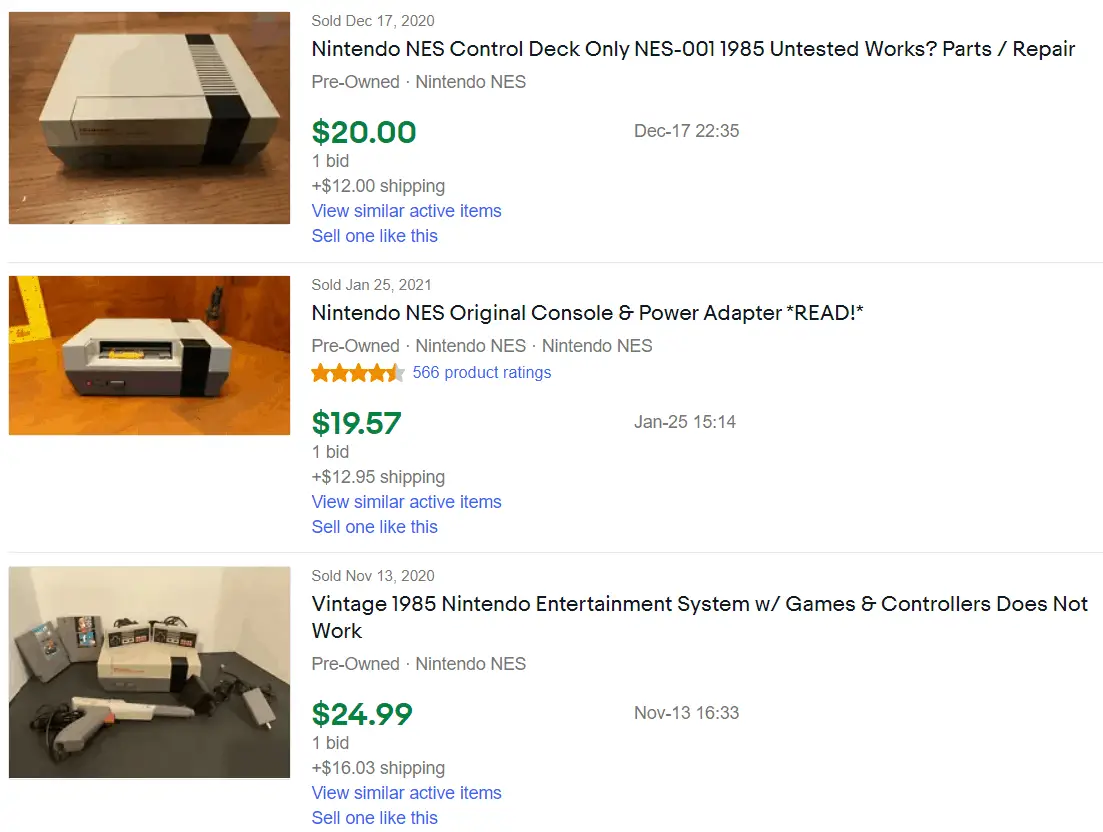Click the $24.99 sold price
1103x832 pixels.
(361, 713)
